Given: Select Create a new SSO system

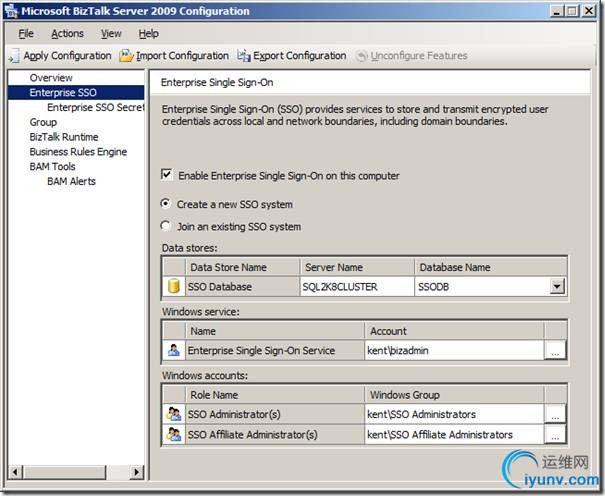Looking at the screenshot, I should click(166, 203).
